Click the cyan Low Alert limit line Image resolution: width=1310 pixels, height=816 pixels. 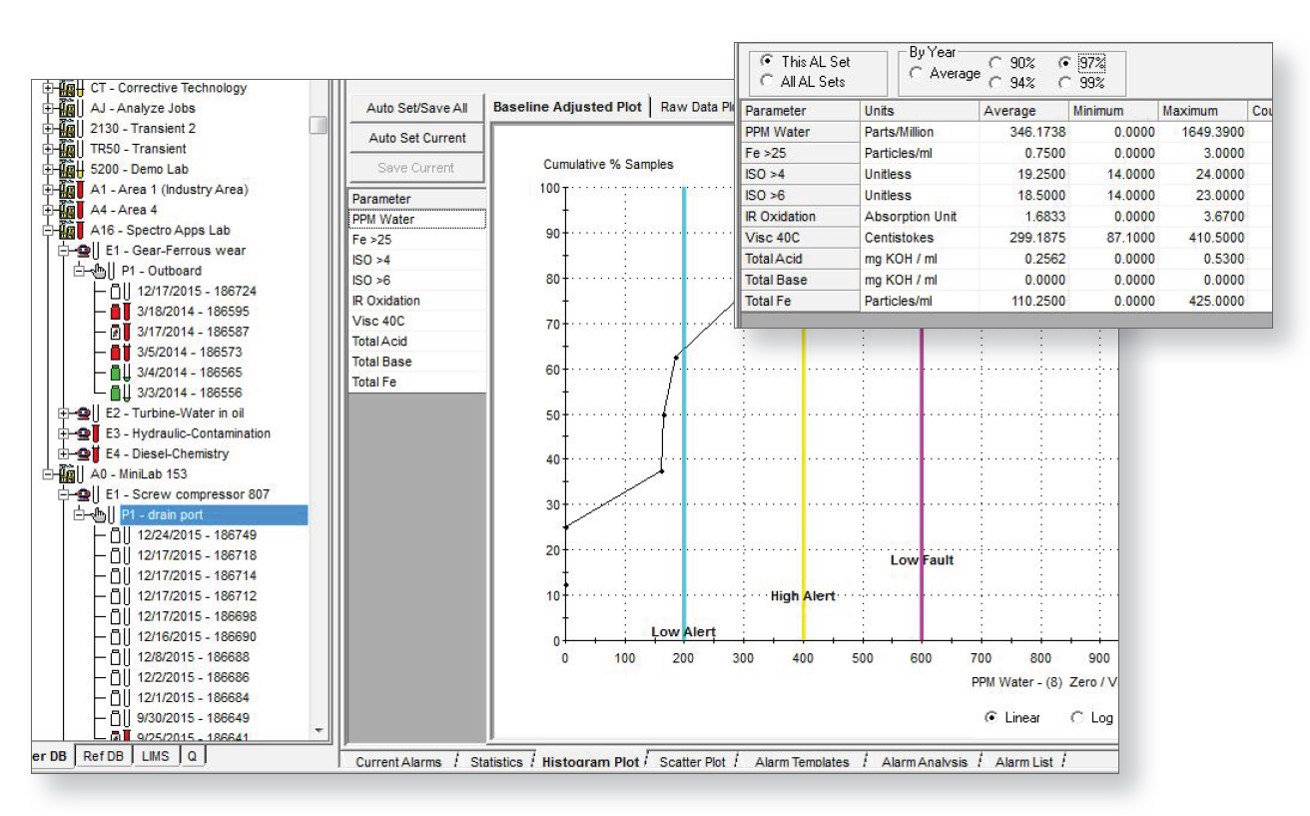684,400
